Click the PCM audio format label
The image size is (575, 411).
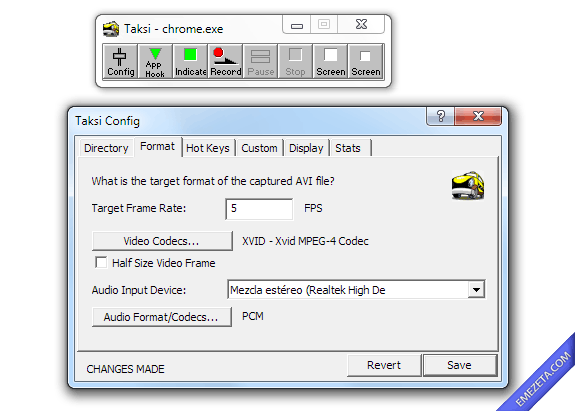point(253,316)
